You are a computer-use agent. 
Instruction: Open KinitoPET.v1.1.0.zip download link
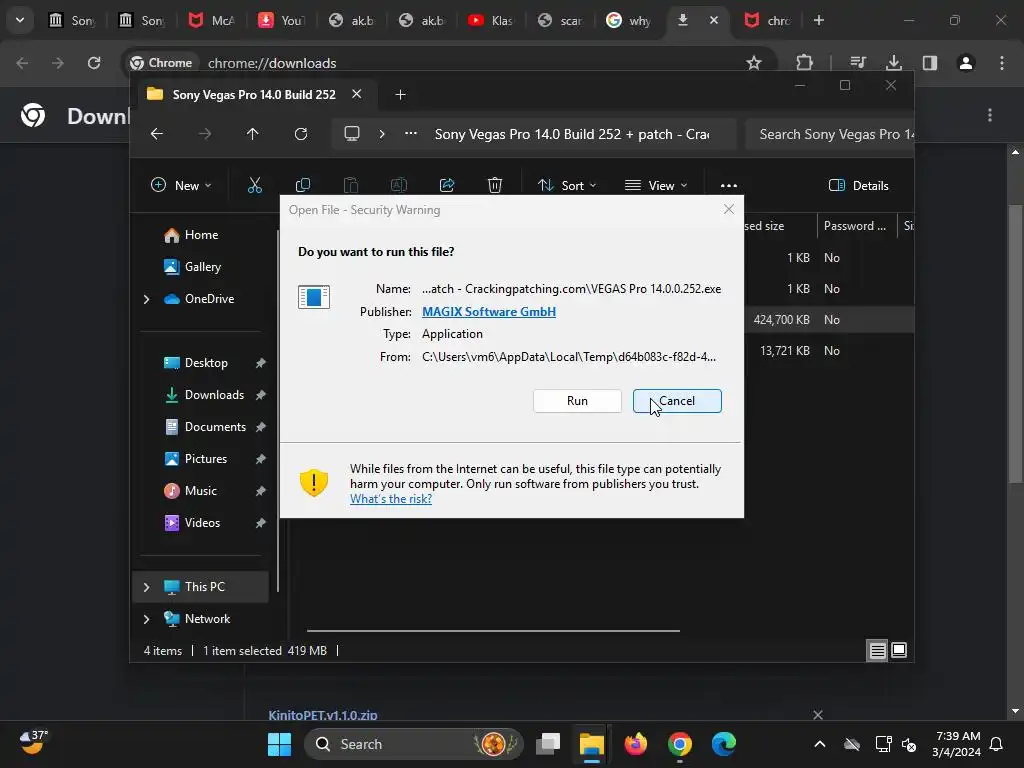(x=323, y=715)
